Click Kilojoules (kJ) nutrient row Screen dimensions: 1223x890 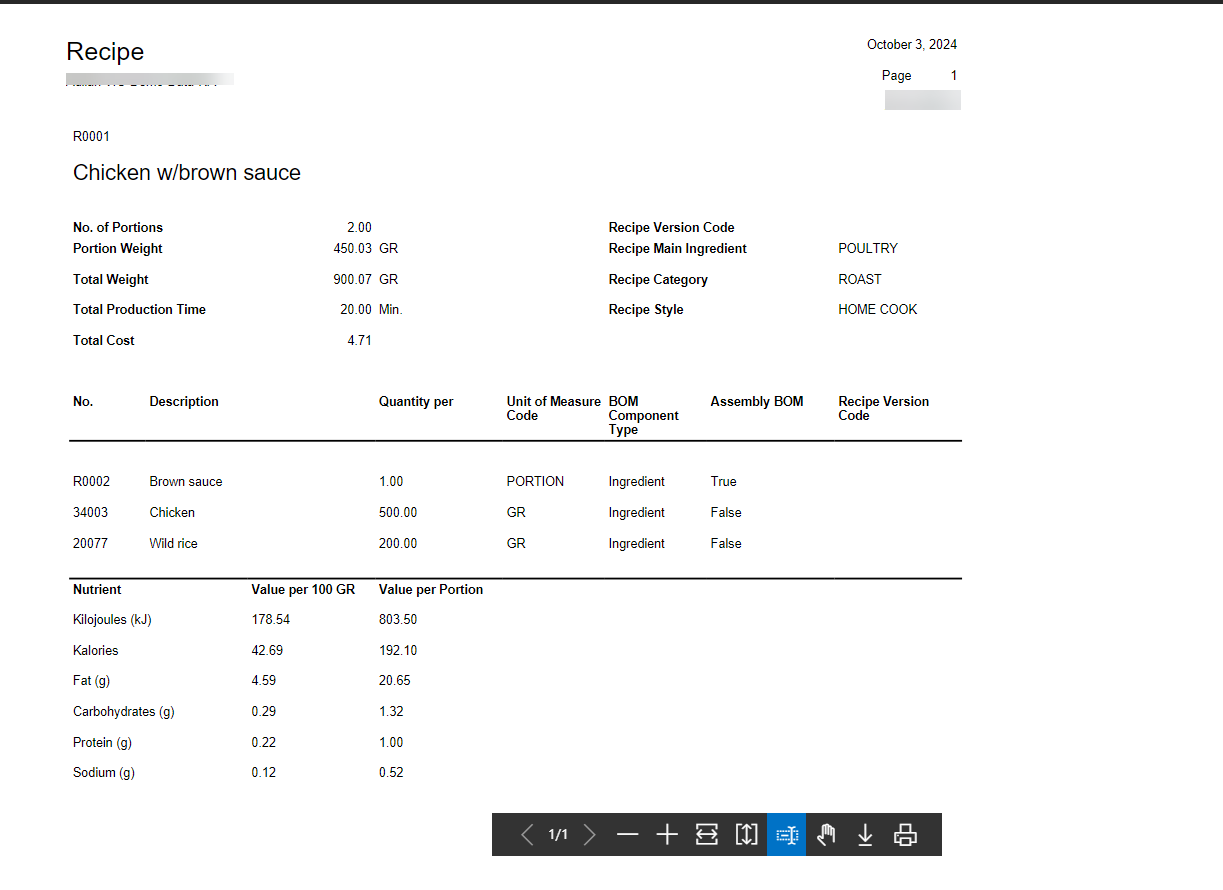[x=112, y=619]
